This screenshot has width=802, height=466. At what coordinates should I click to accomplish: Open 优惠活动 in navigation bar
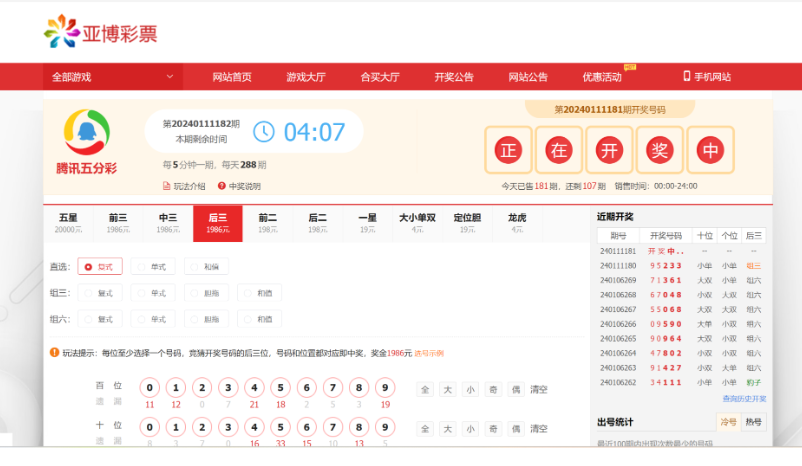602,77
